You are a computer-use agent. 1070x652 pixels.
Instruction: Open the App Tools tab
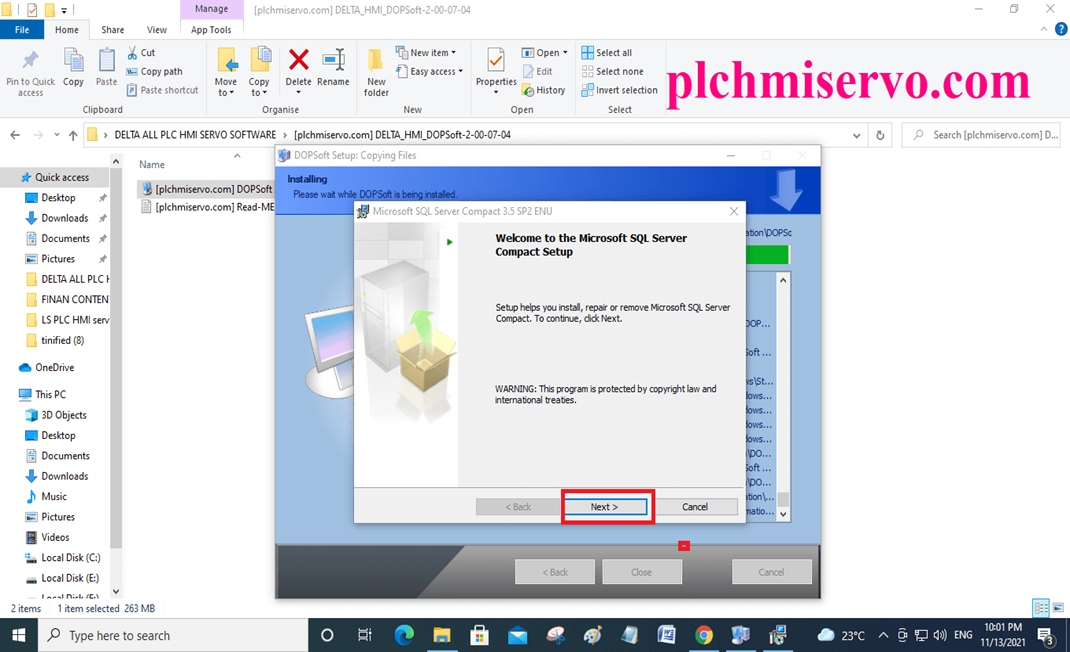click(211, 29)
